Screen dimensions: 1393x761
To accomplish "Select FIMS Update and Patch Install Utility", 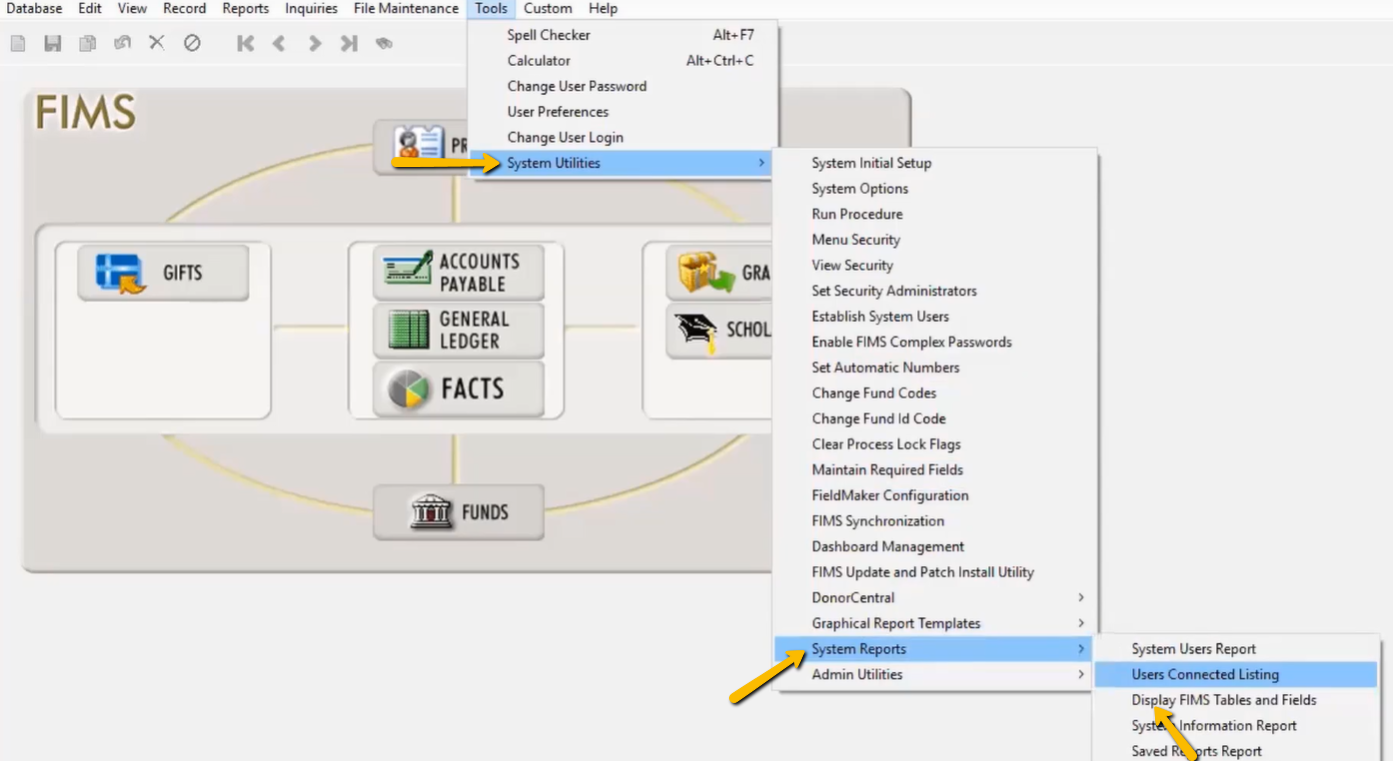I will click(935, 572).
